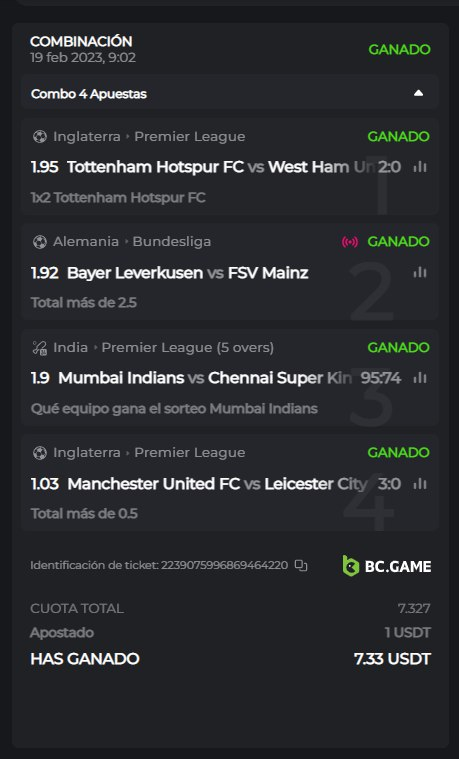Click the COMBINACIÓN bet title
Viewport: 459px width, 759px height.
point(81,42)
